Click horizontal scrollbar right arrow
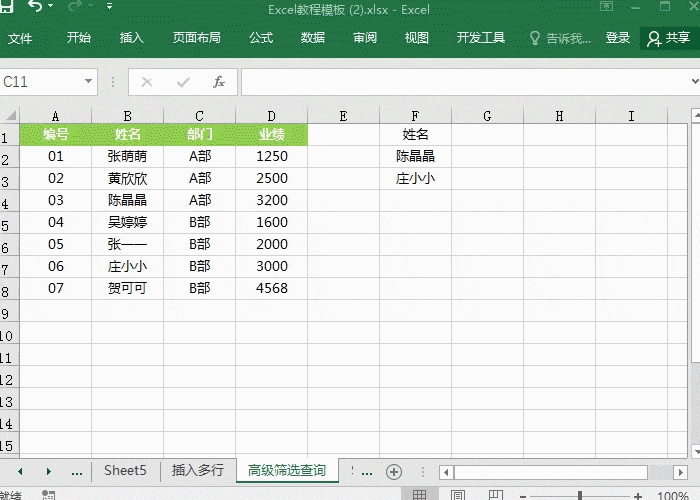This screenshot has width=700, height=500. [x=680, y=472]
